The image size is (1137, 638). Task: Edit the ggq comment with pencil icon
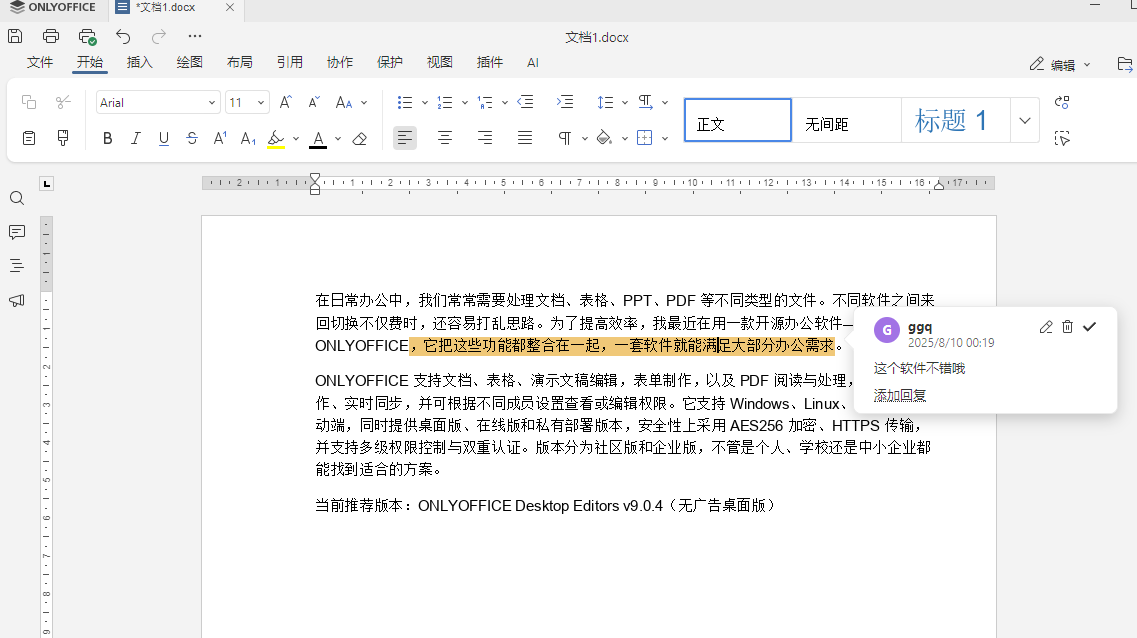click(1046, 327)
